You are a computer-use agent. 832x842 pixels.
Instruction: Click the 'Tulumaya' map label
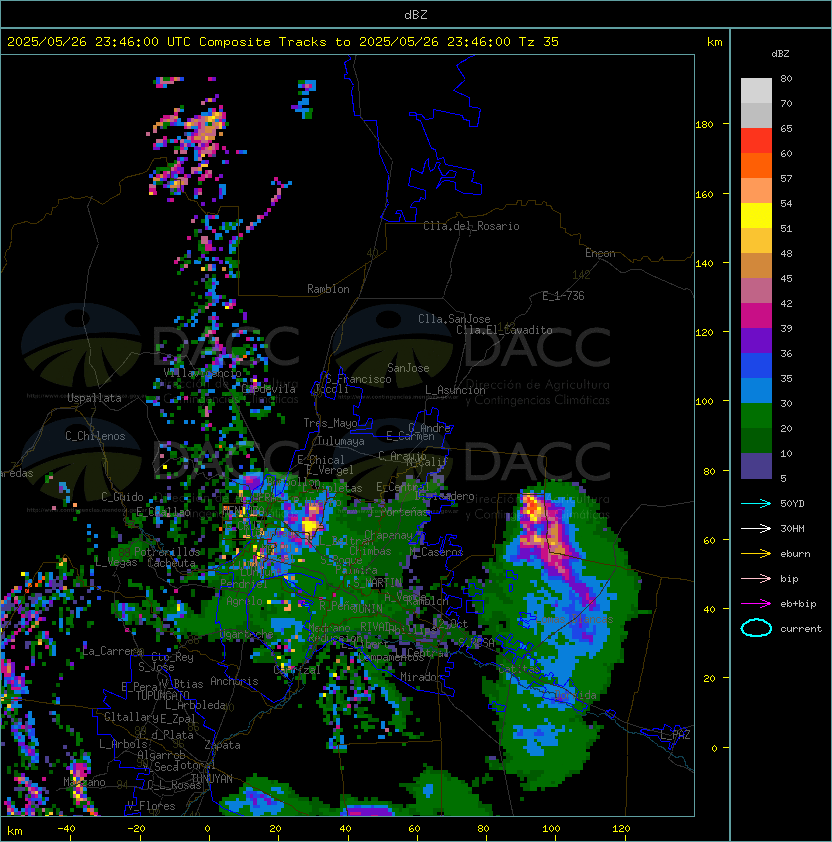[x=341, y=441]
